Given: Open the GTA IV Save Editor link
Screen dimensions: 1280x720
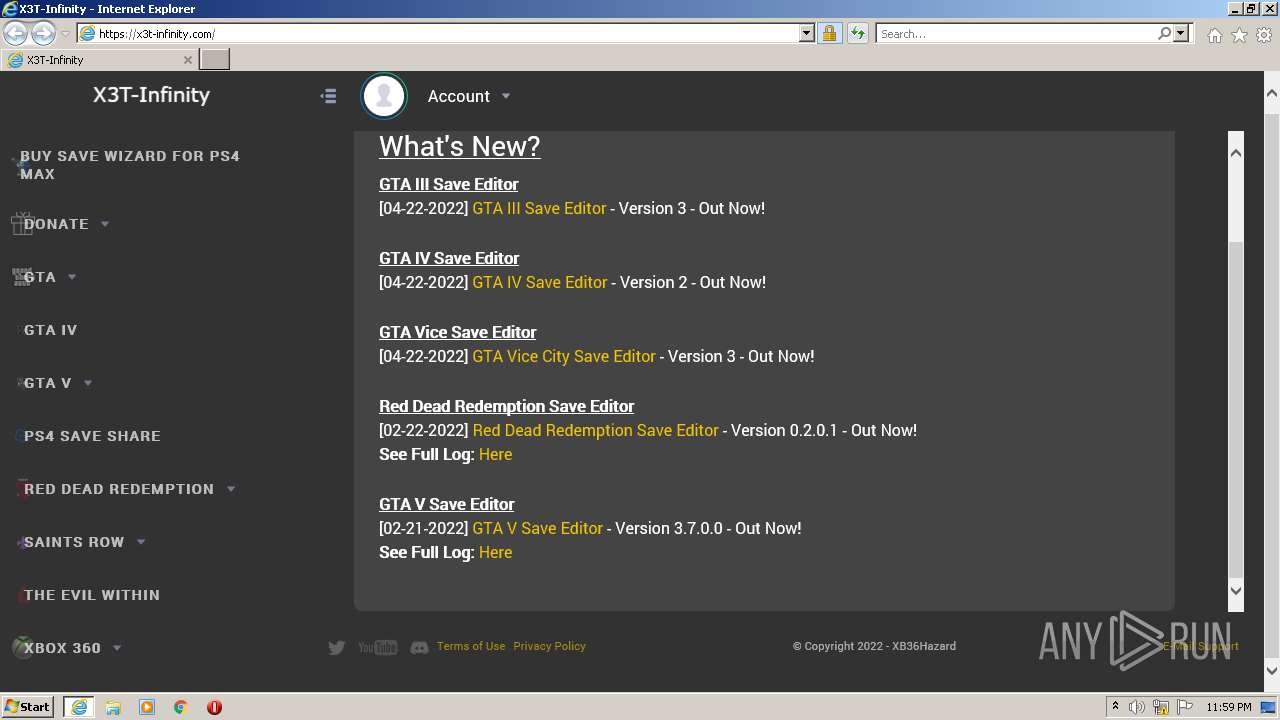Looking at the screenshot, I should point(540,282).
